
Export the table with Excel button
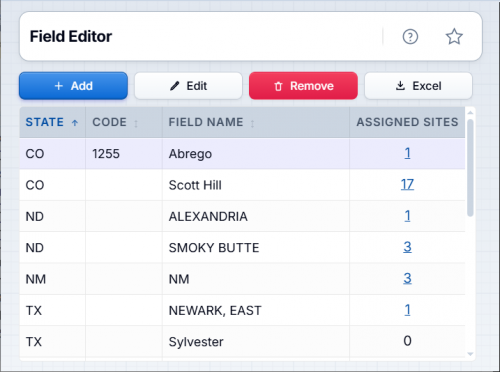[x=418, y=86]
